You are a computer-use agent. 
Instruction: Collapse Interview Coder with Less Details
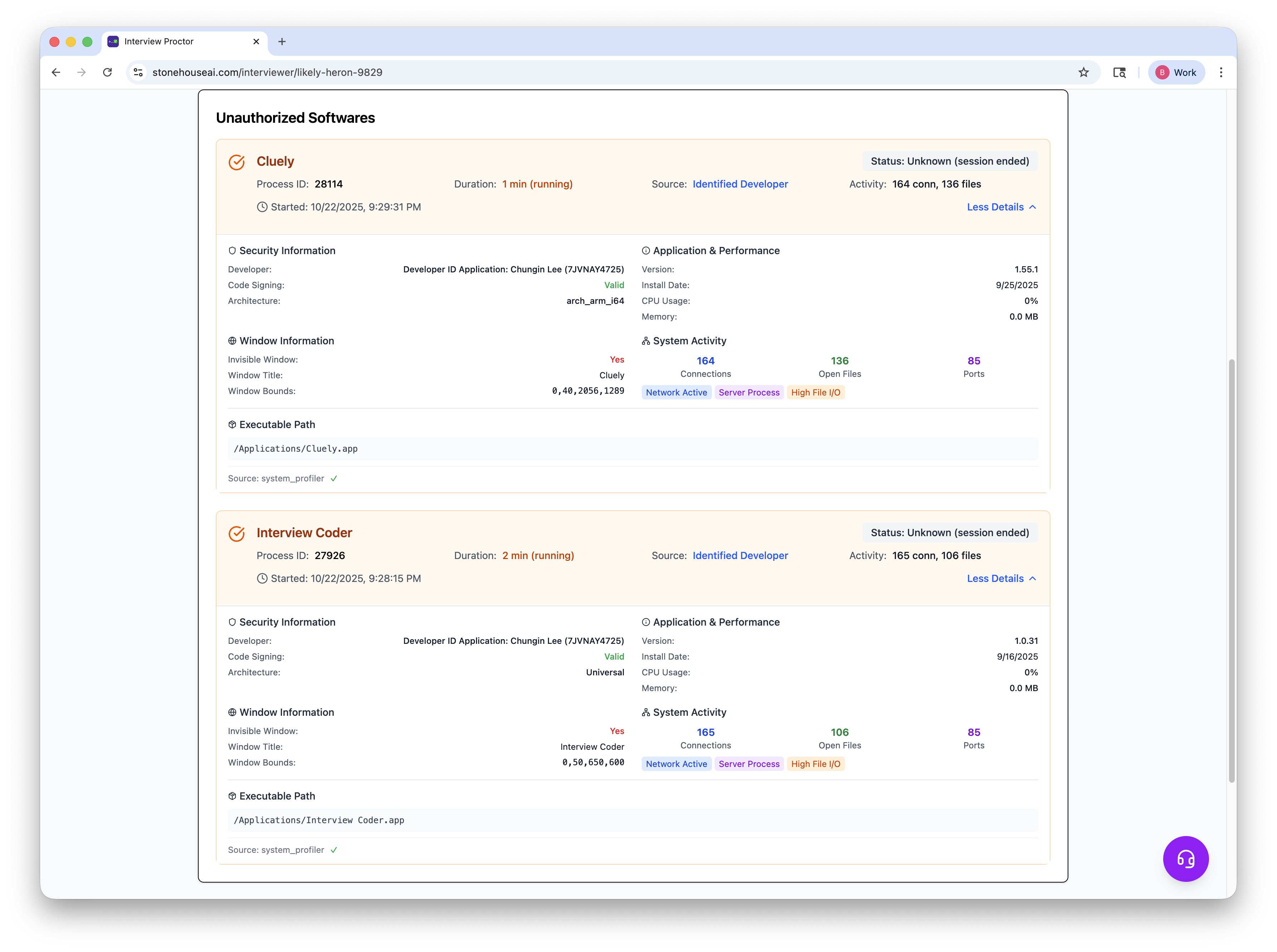pos(1001,578)
